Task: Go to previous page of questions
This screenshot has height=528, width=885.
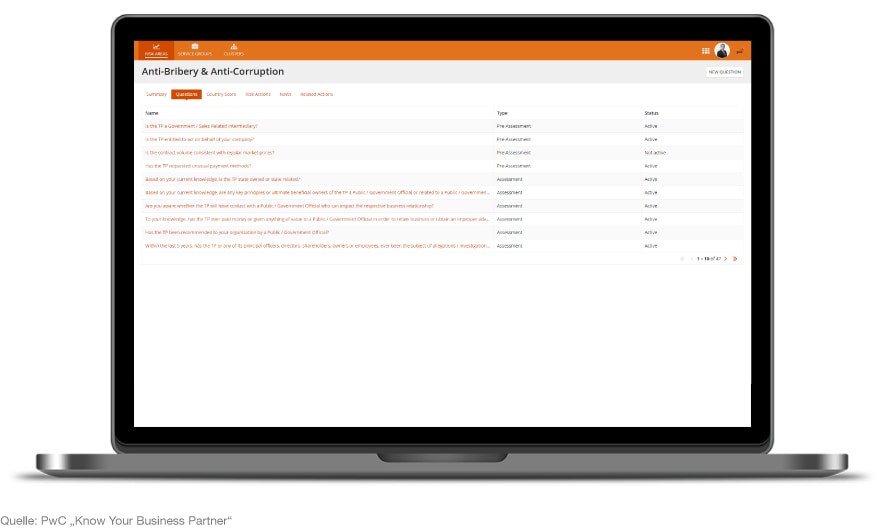Action: pos(691,259)
